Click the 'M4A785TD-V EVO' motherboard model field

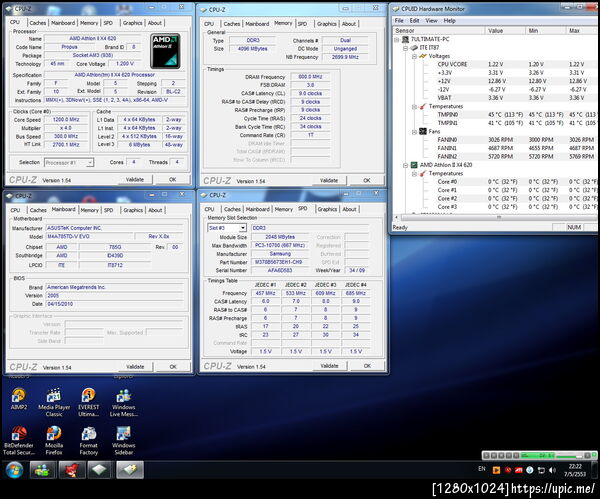point(88,236)
